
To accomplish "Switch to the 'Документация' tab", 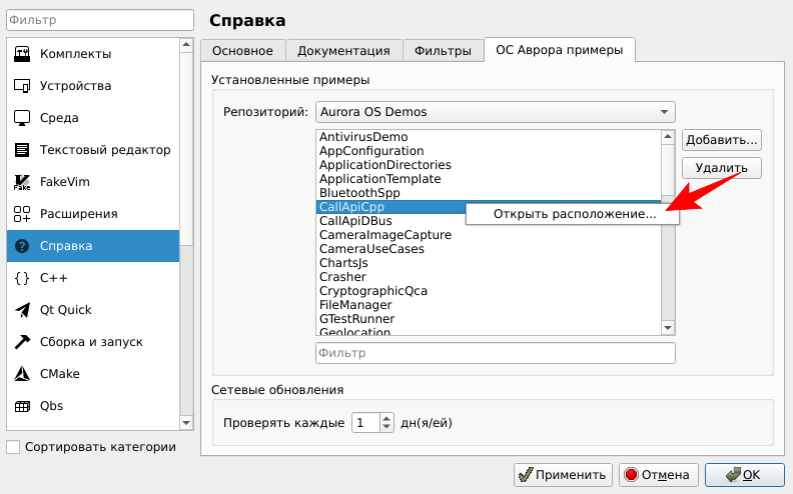I will 344,51.
